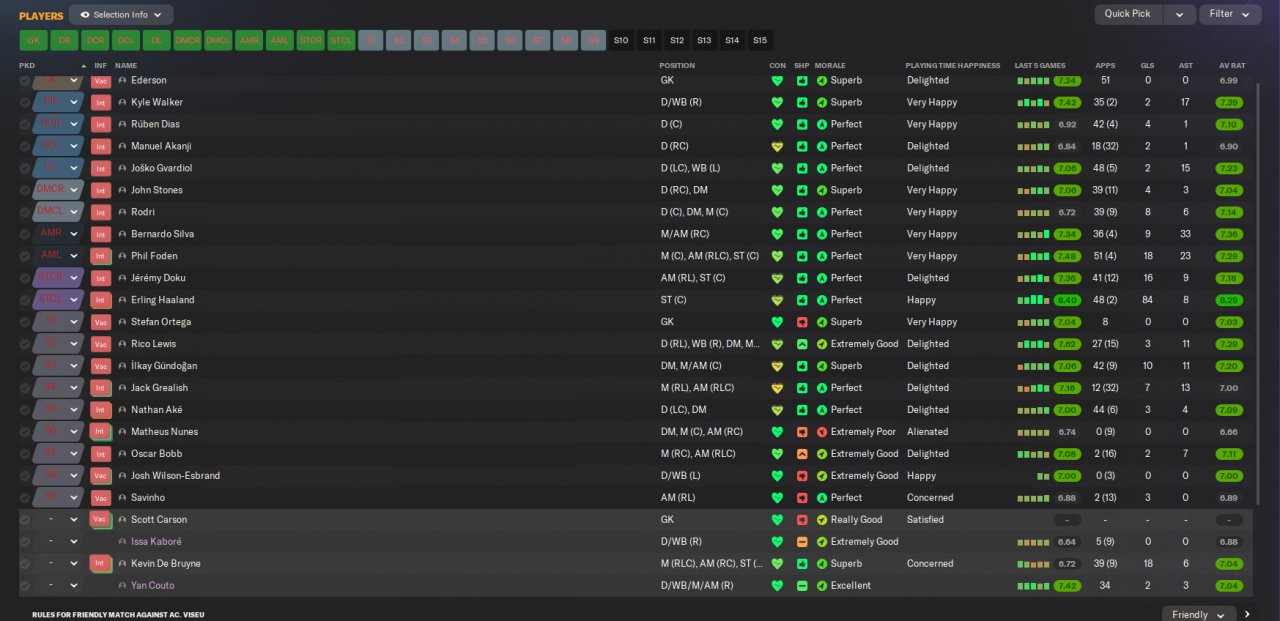Open İlkay Gündoğan's player profile link

point(164,366)
